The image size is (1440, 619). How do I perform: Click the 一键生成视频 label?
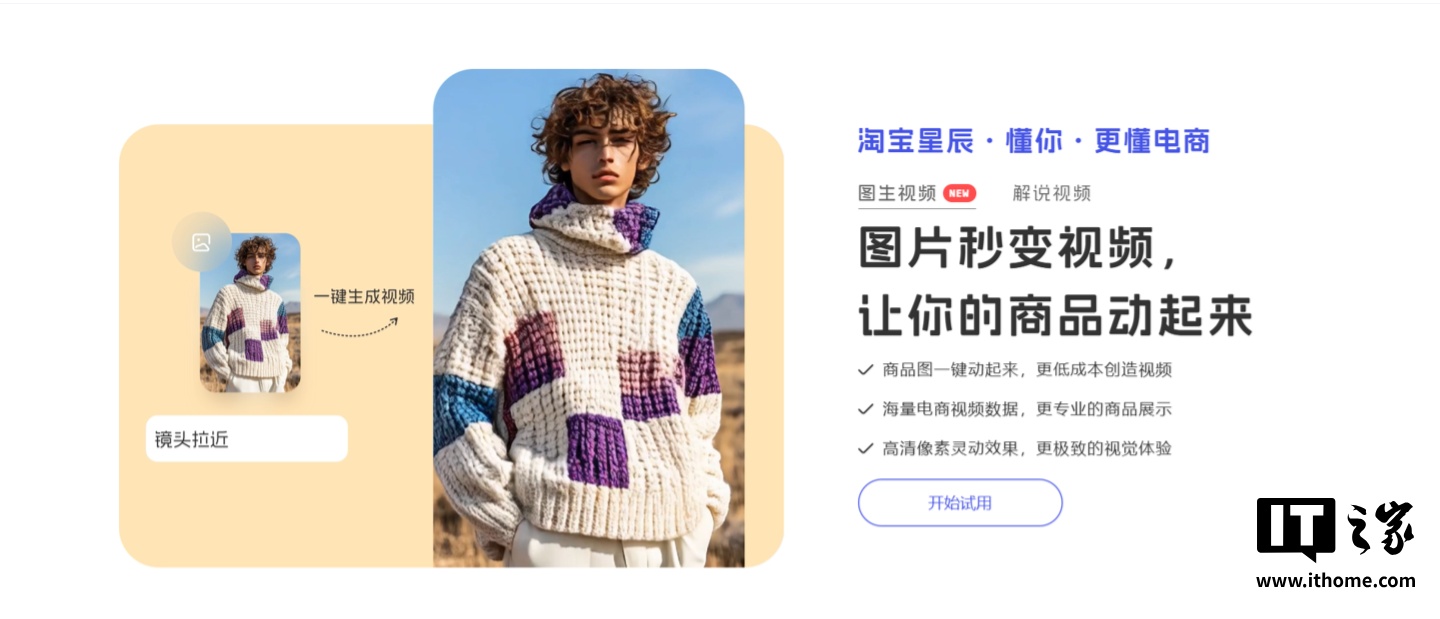click(x=364, y=297)
